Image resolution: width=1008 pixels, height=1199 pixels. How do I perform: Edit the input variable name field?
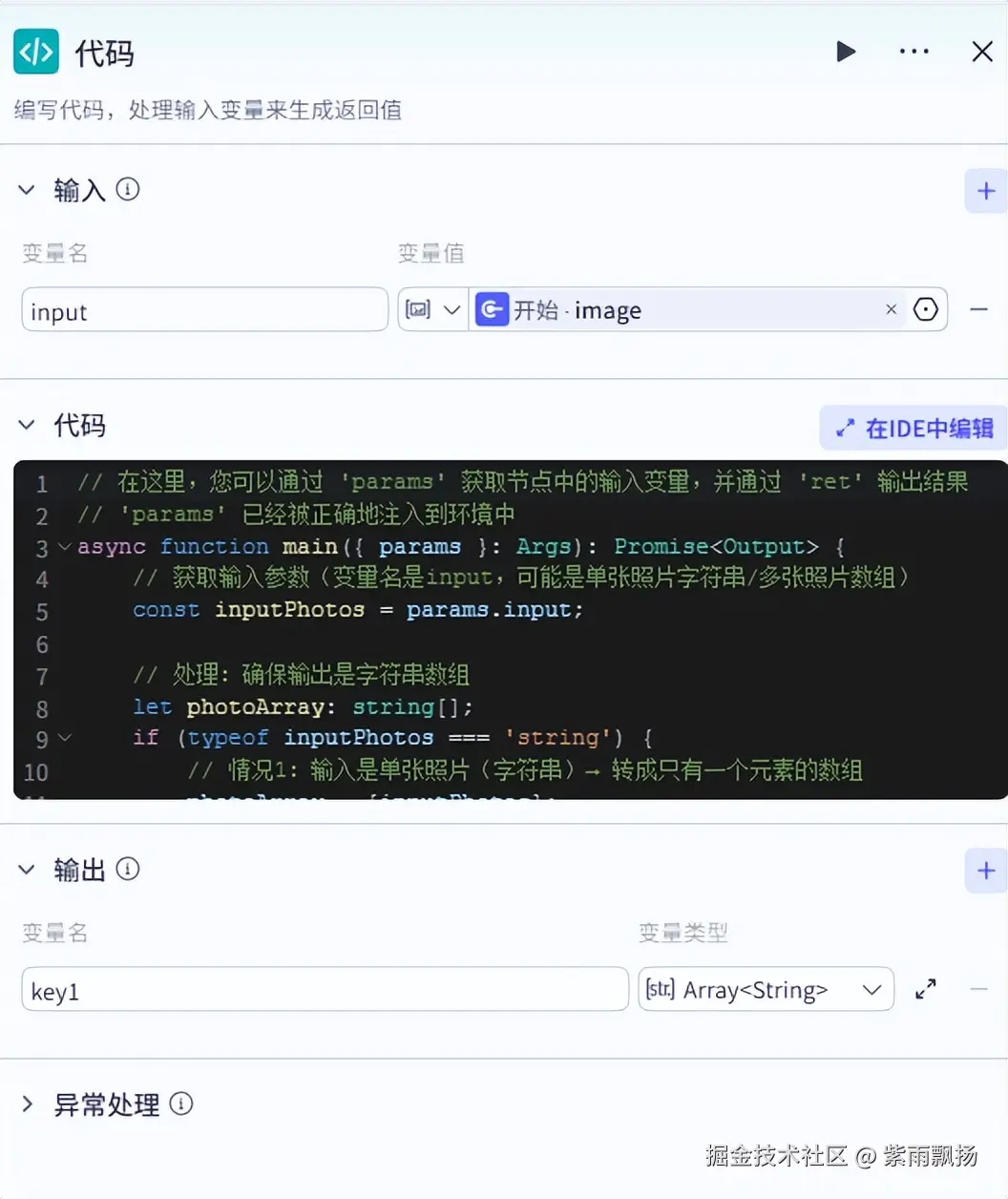click(204, 310)
